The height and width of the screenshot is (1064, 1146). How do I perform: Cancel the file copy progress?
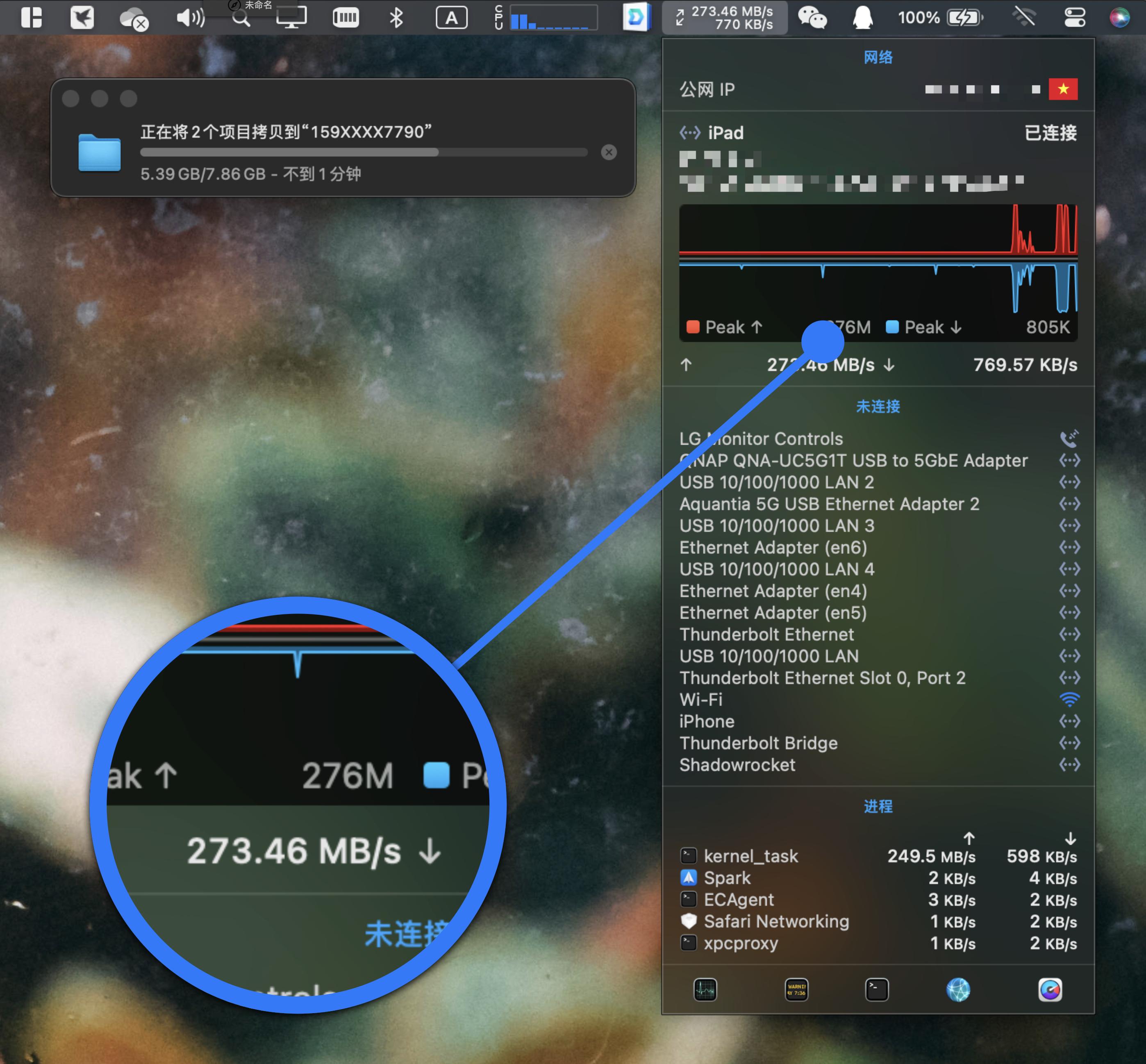tap(609, 152)
